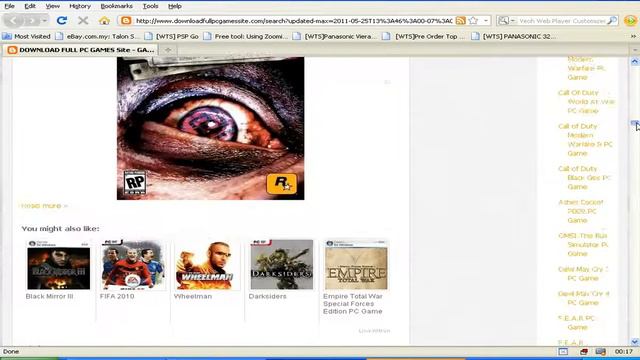Reload the page with the blue refresh icon
Viewport: 640px width, 360px height.
(62, 20)
